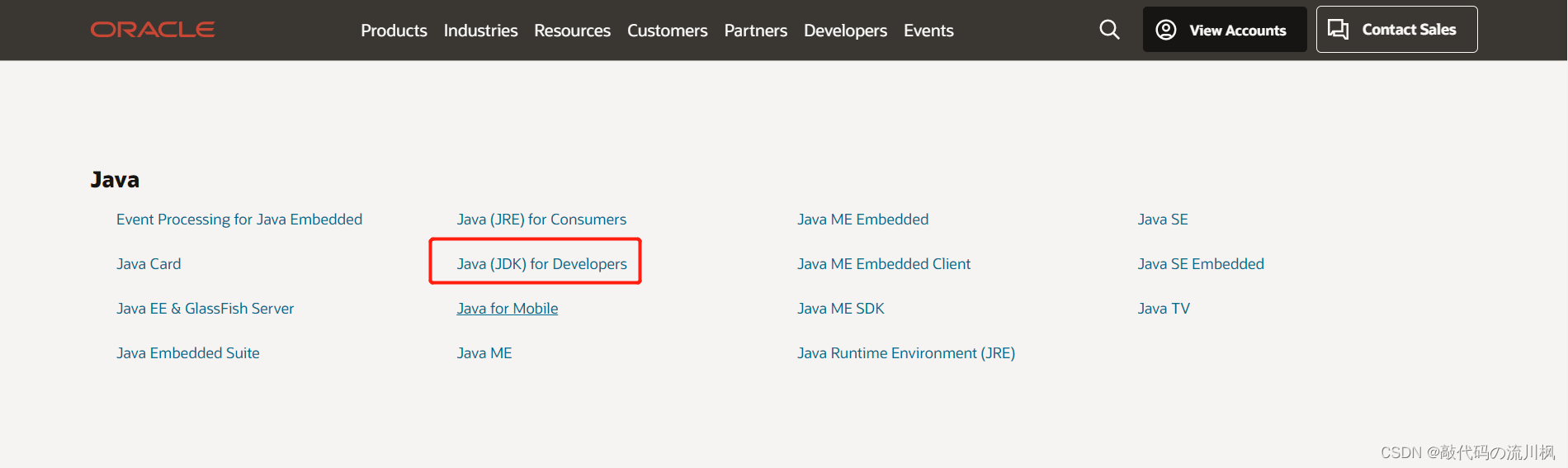The width and height of the screenshot is (1568, 468).
Task: Open Java (JRE) for Consumers link
Action: tap(541, 220)
